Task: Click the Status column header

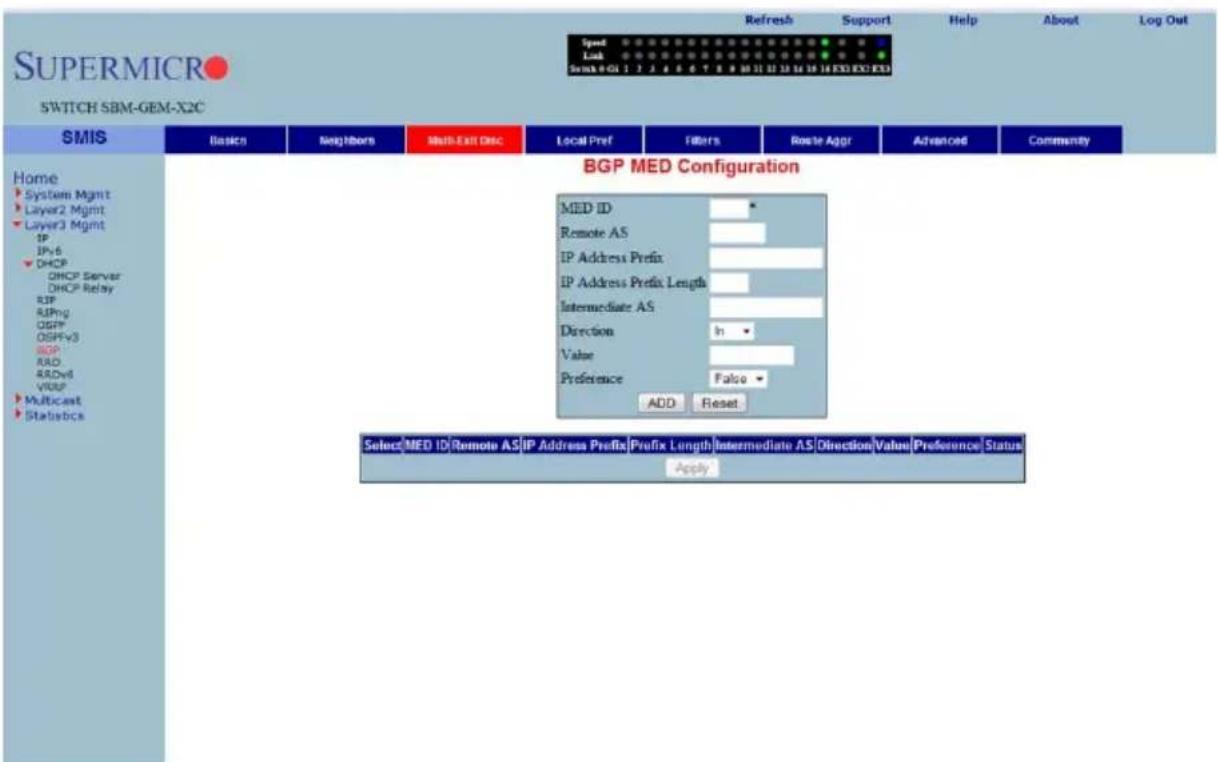Action: click(1002, 444)
